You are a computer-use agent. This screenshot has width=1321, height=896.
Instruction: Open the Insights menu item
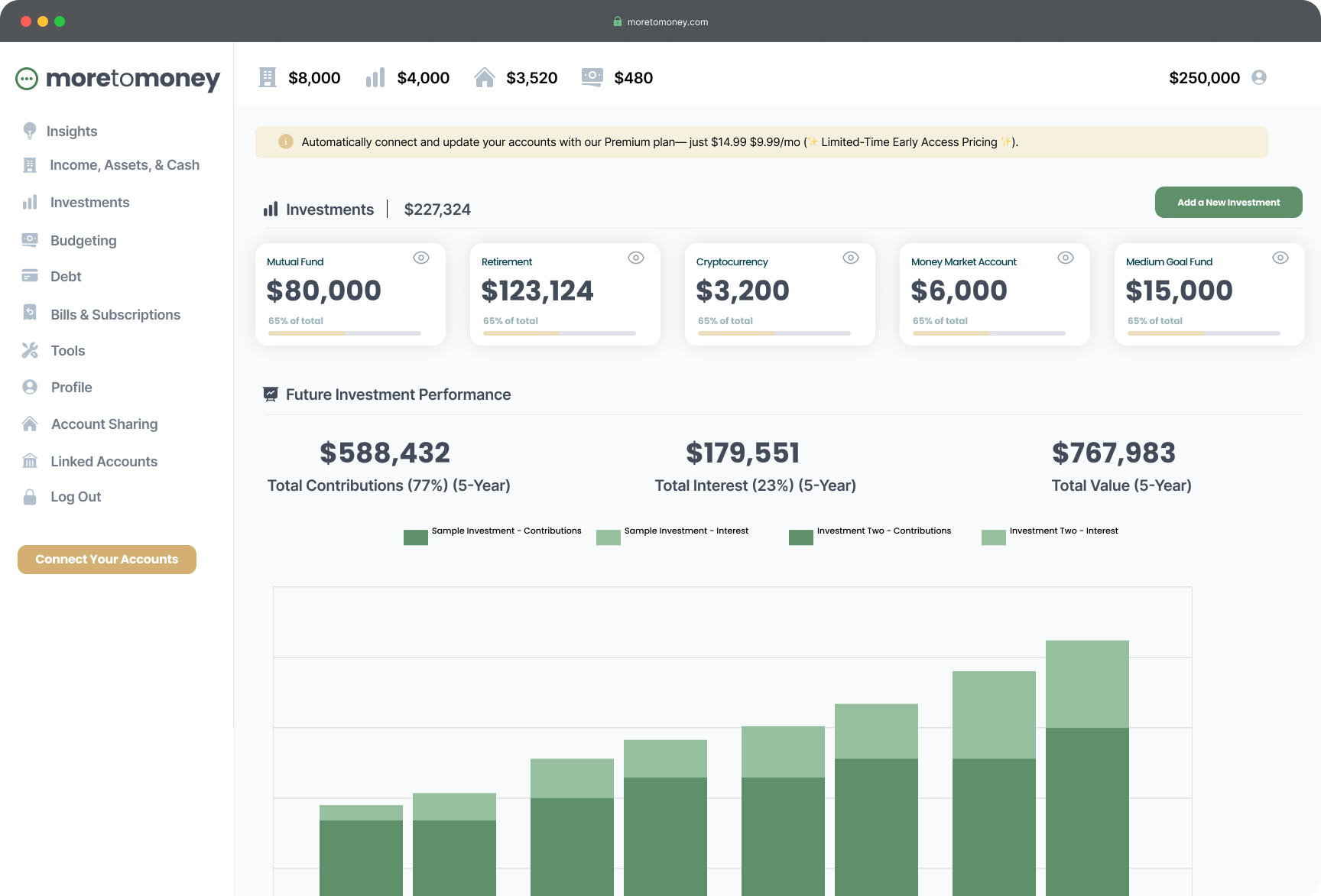click(72, 131)
